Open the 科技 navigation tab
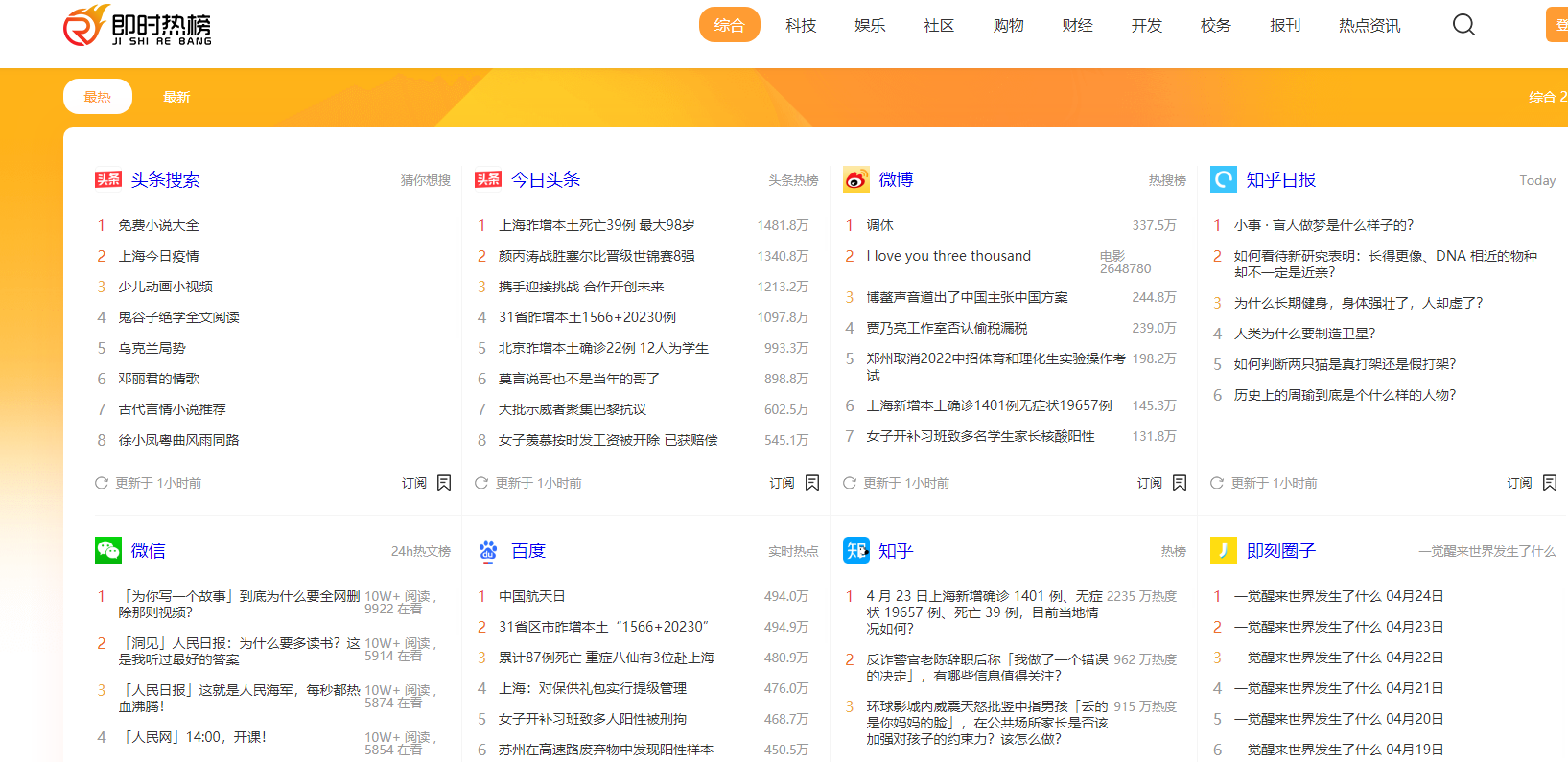This screenshot has width=1568, height=762. click(x=801, y=25)
